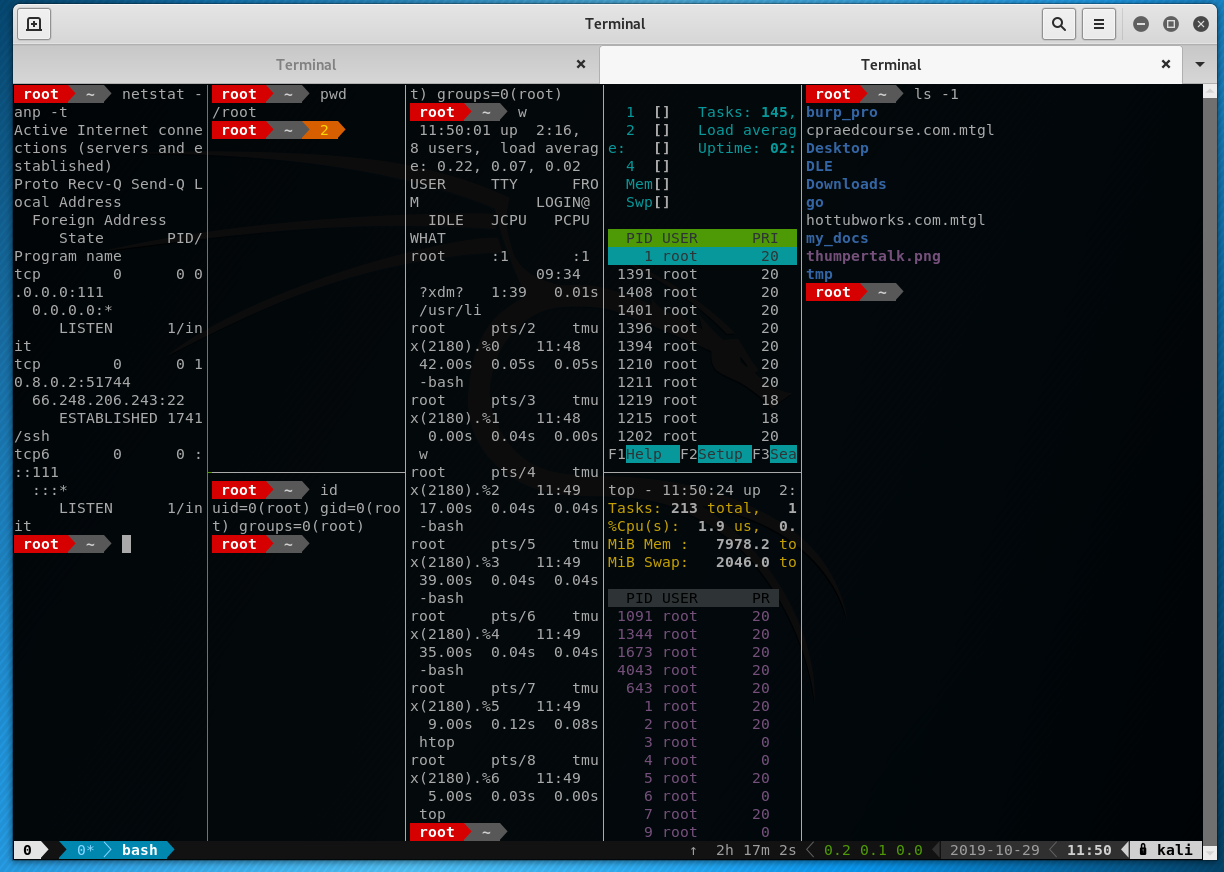Open the search magnifier icon
The image size is (1224, 872).
1057,24
